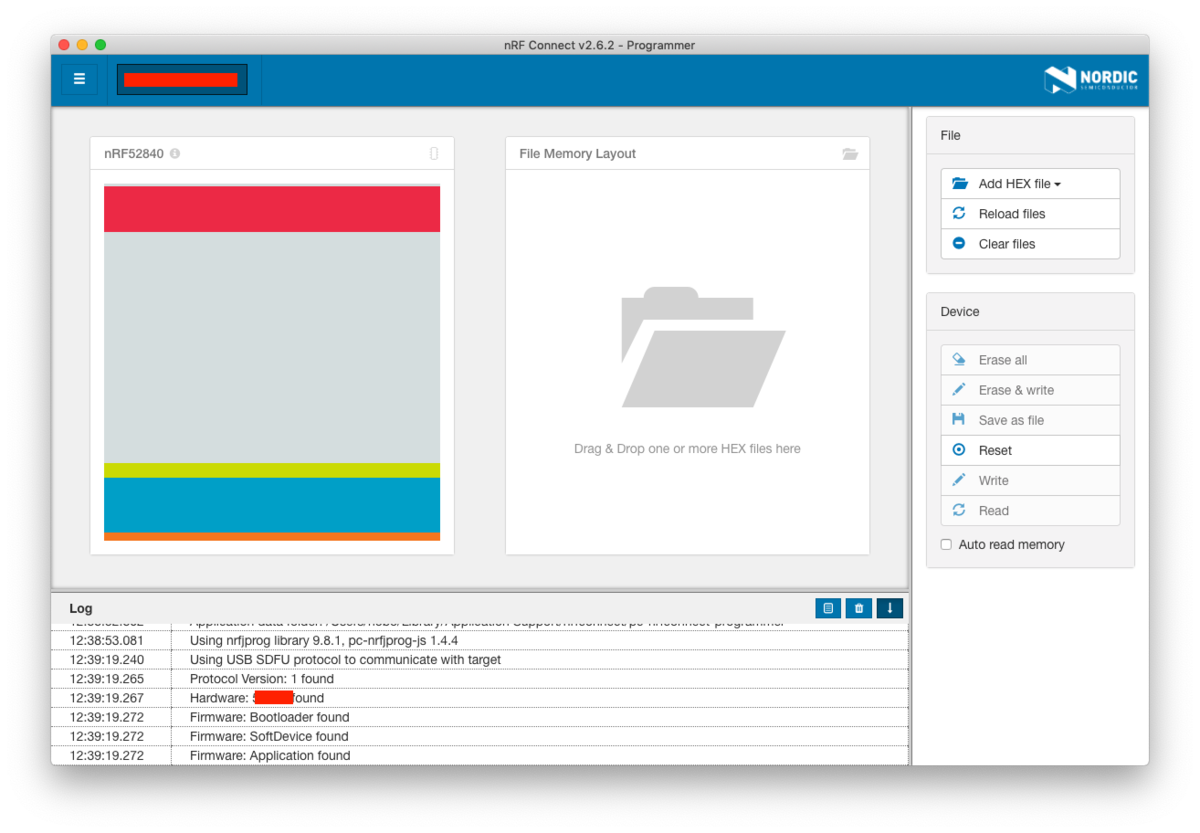Enable Auto read memory checkbox
1200x833 pixels.
point(946,545)
